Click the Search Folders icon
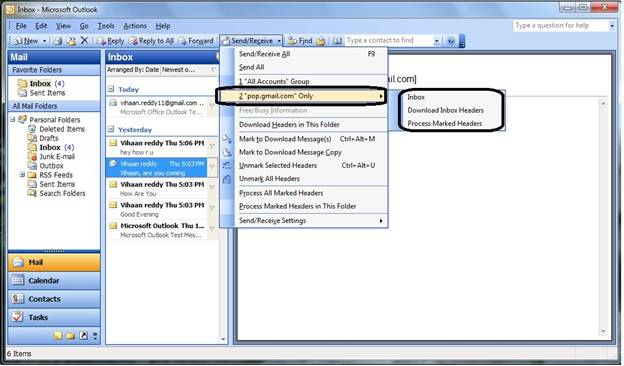The width and height of the screenshot is (624, 366). [32, 193]
